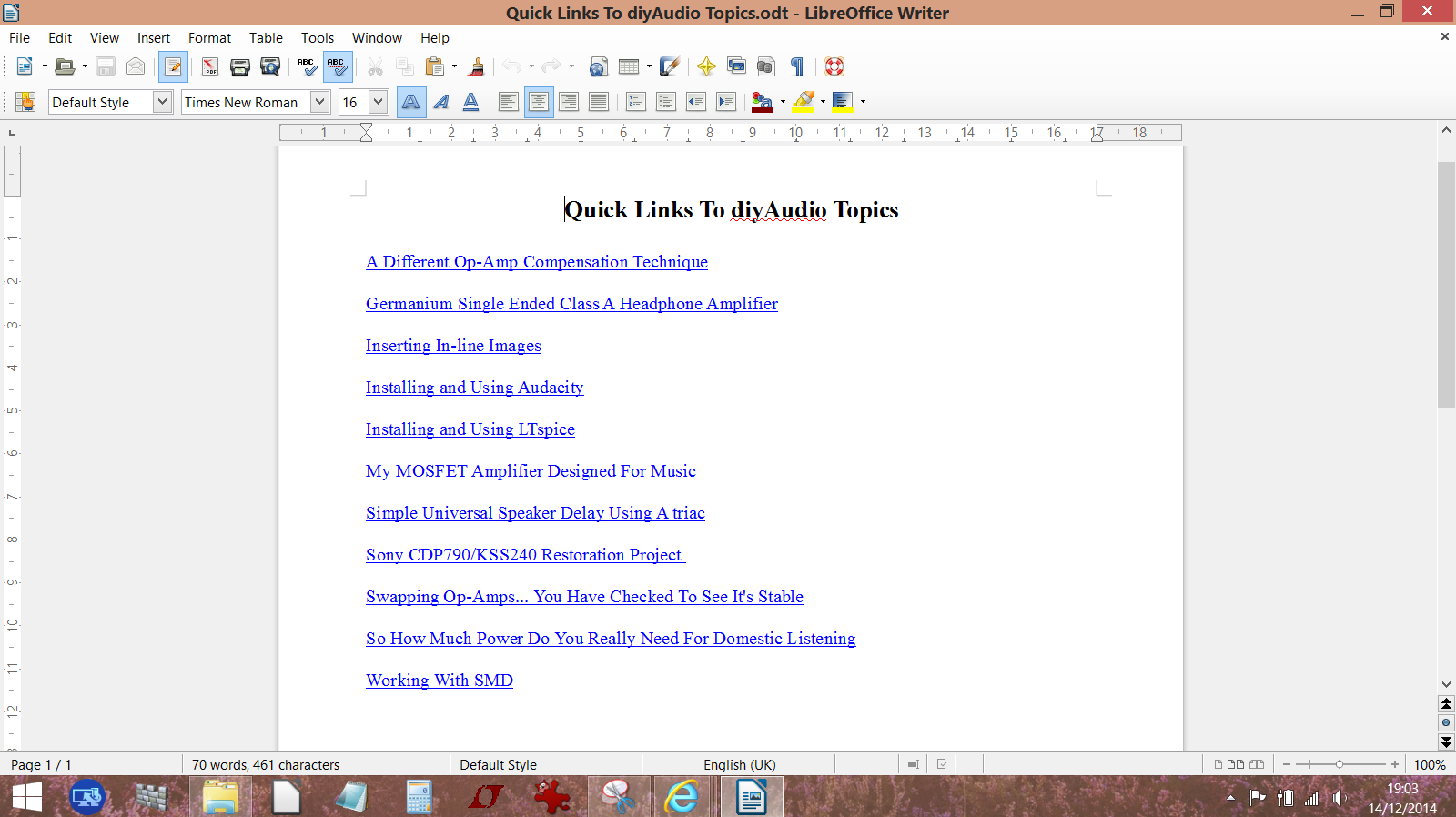Click vertical scrollbar thumb
This screenshot has height=817, width=1456.
1446,284
